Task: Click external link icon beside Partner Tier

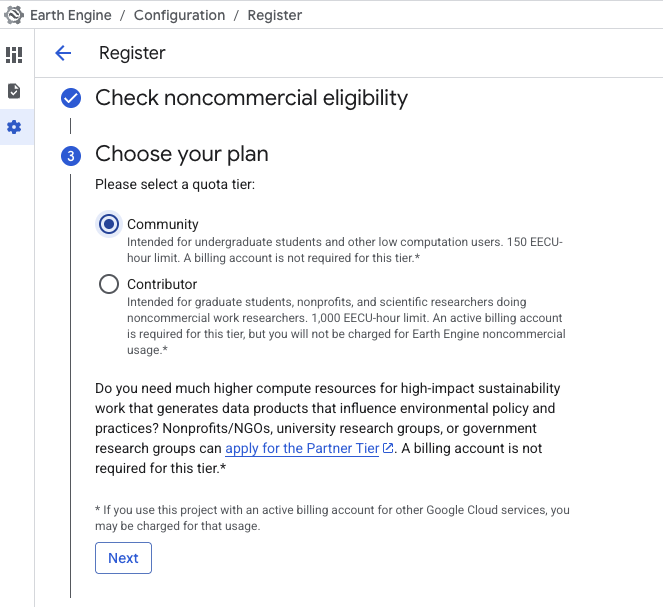Action: pos(388,448)
